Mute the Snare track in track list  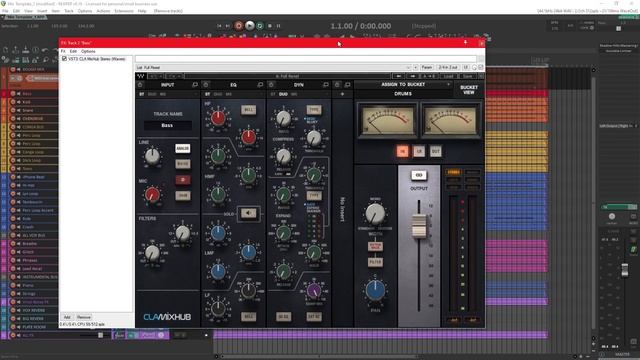pyautogui.click(x=19, y=111)
